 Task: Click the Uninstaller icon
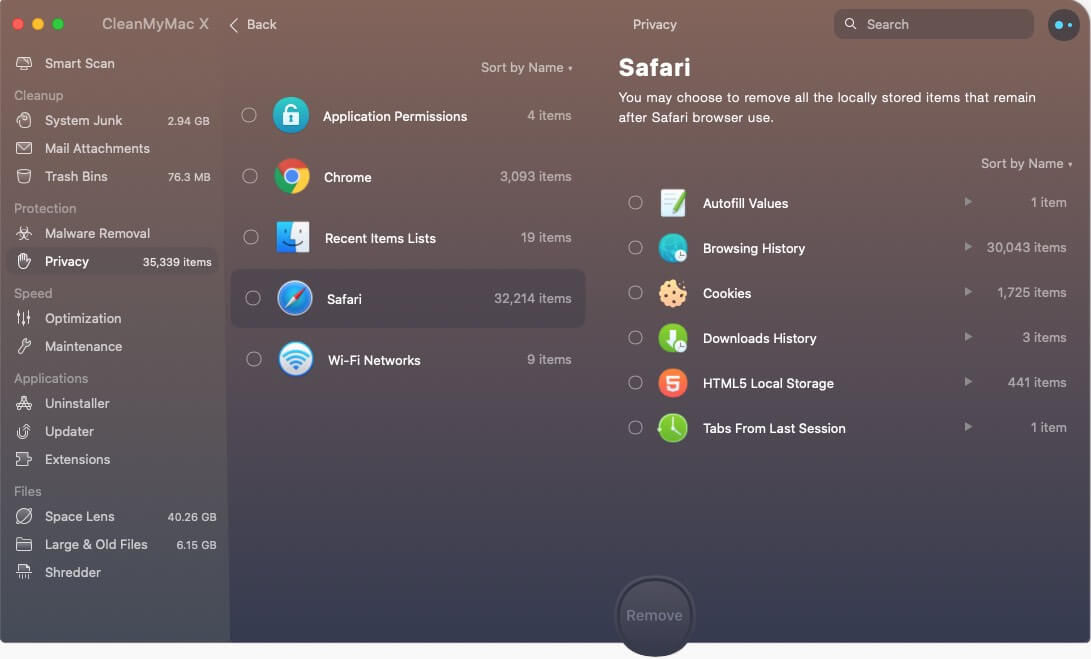[24, 403]
